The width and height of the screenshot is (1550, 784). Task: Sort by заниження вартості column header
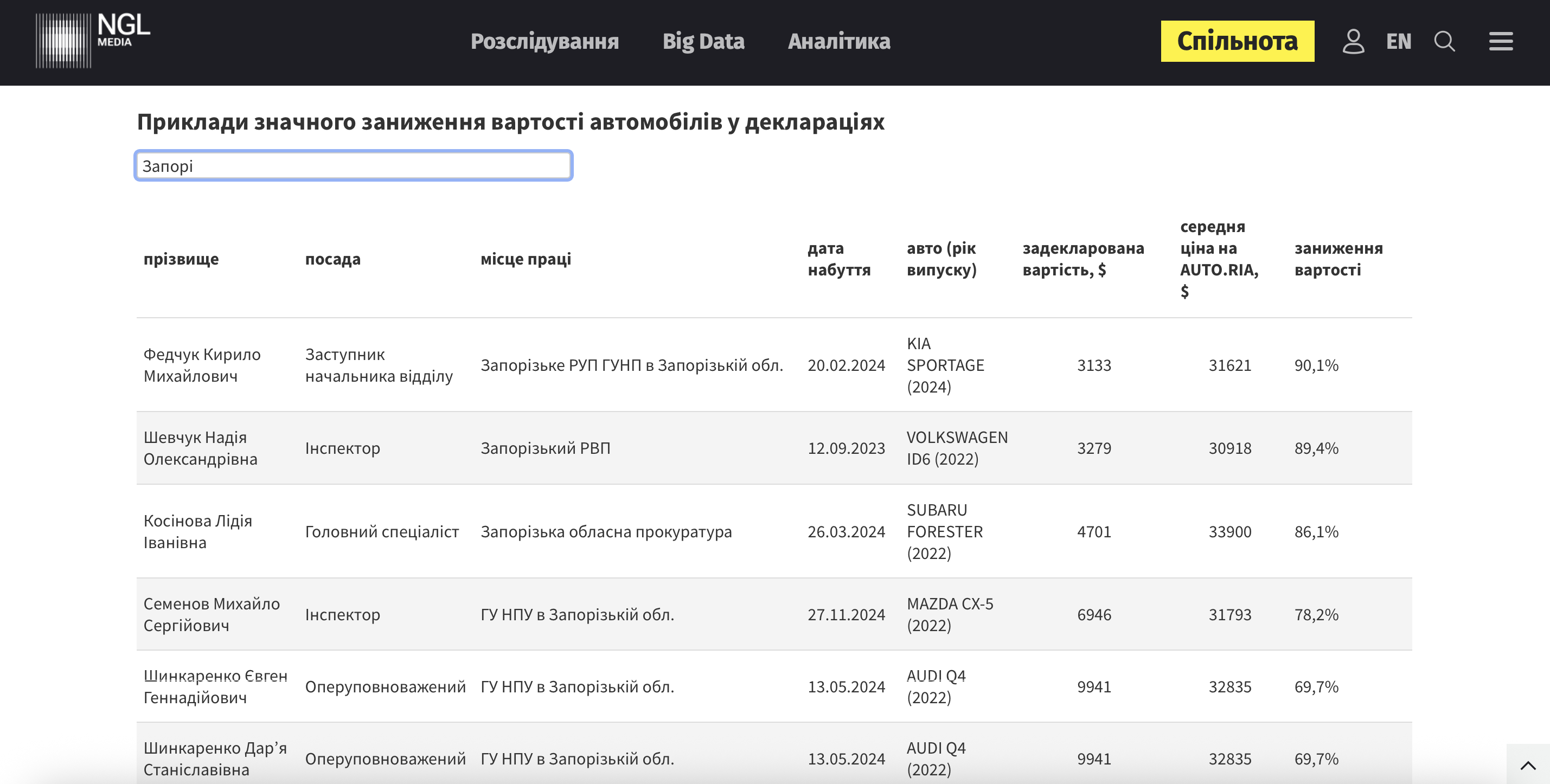point(1338,259)
